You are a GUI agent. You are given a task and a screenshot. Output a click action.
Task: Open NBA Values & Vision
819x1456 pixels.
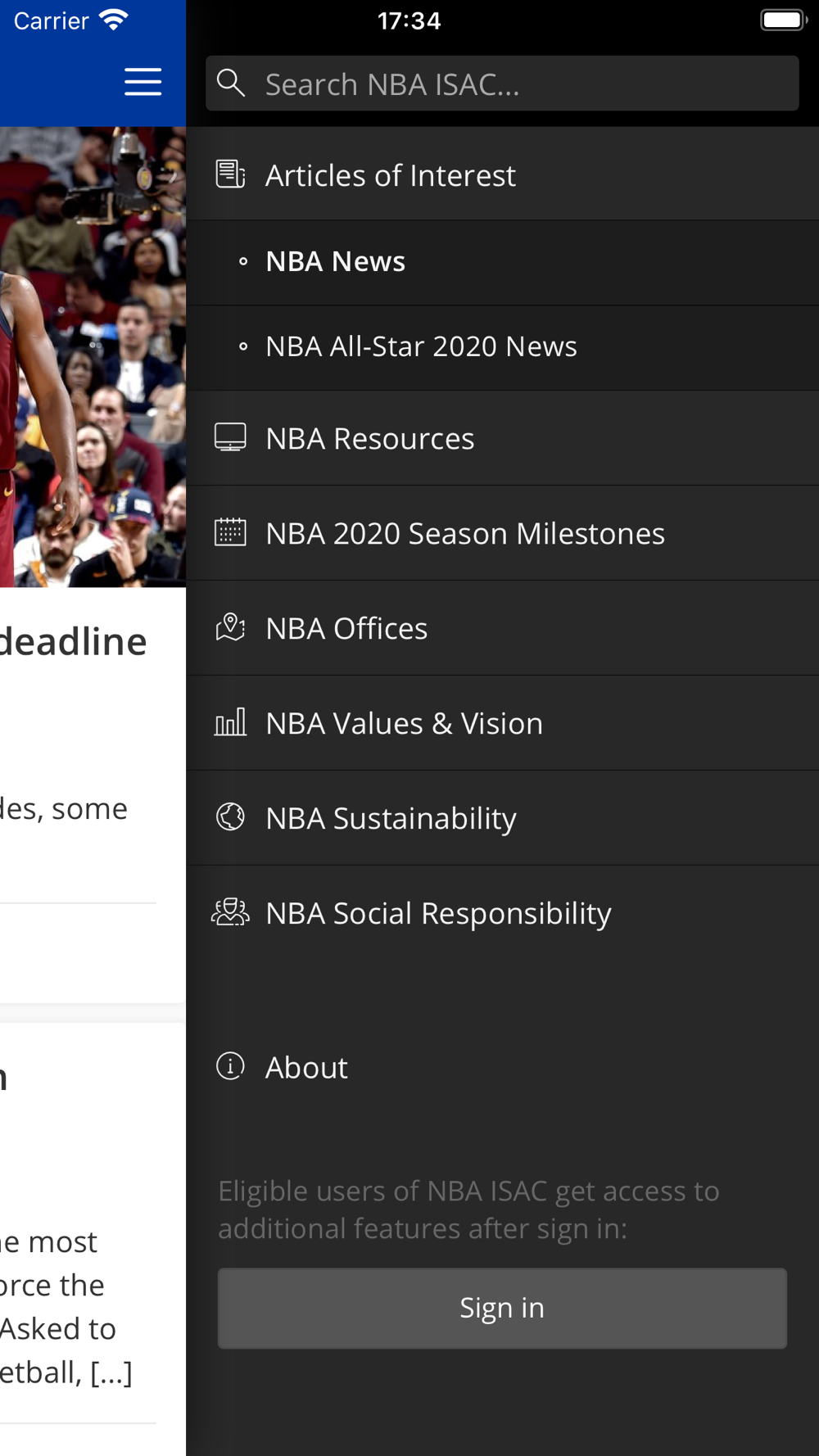502,723
